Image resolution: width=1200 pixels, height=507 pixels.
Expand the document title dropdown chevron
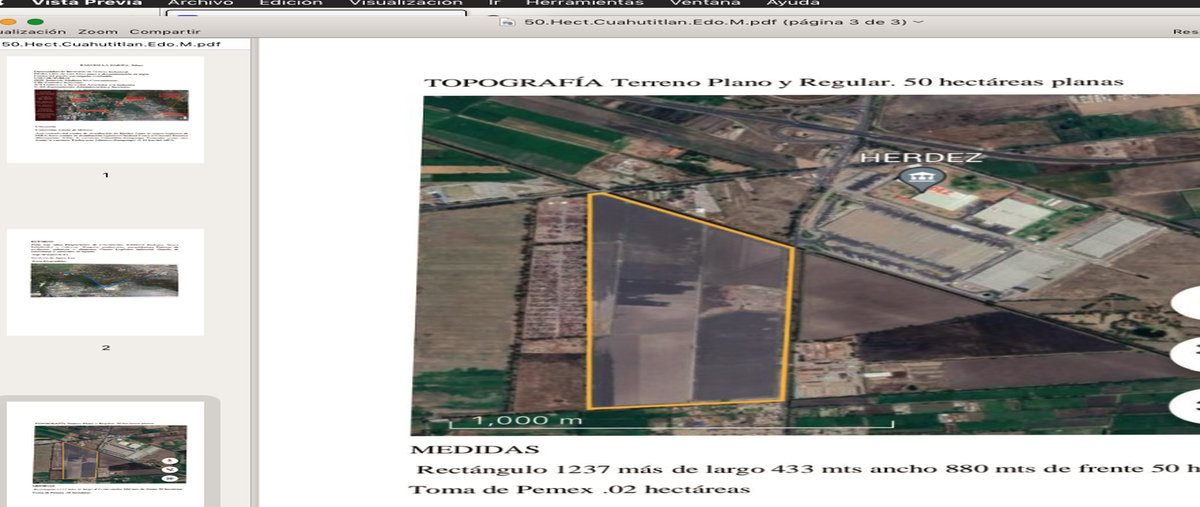click(919, 21)
